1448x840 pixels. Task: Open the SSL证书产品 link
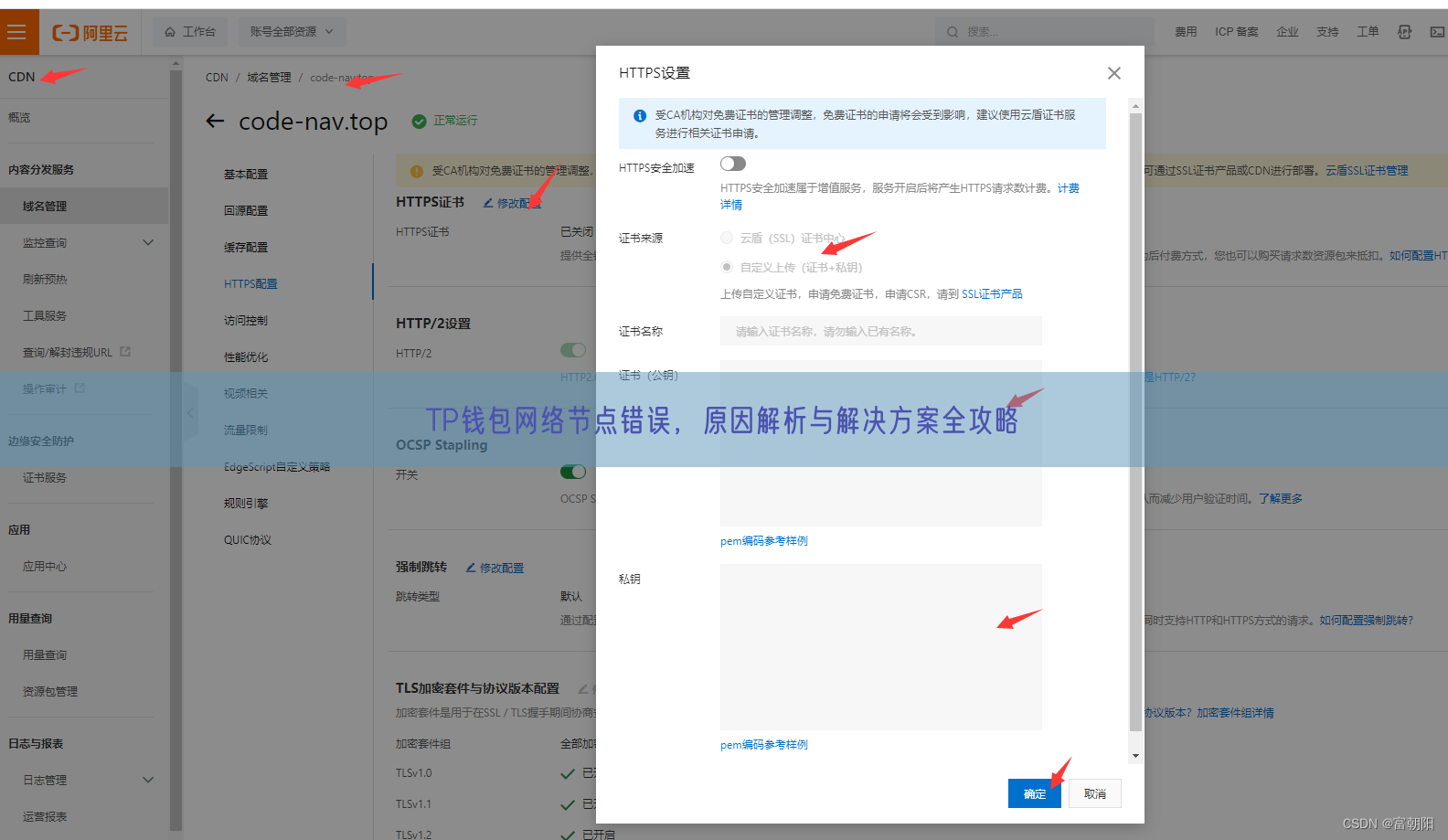tap(992, 294)
